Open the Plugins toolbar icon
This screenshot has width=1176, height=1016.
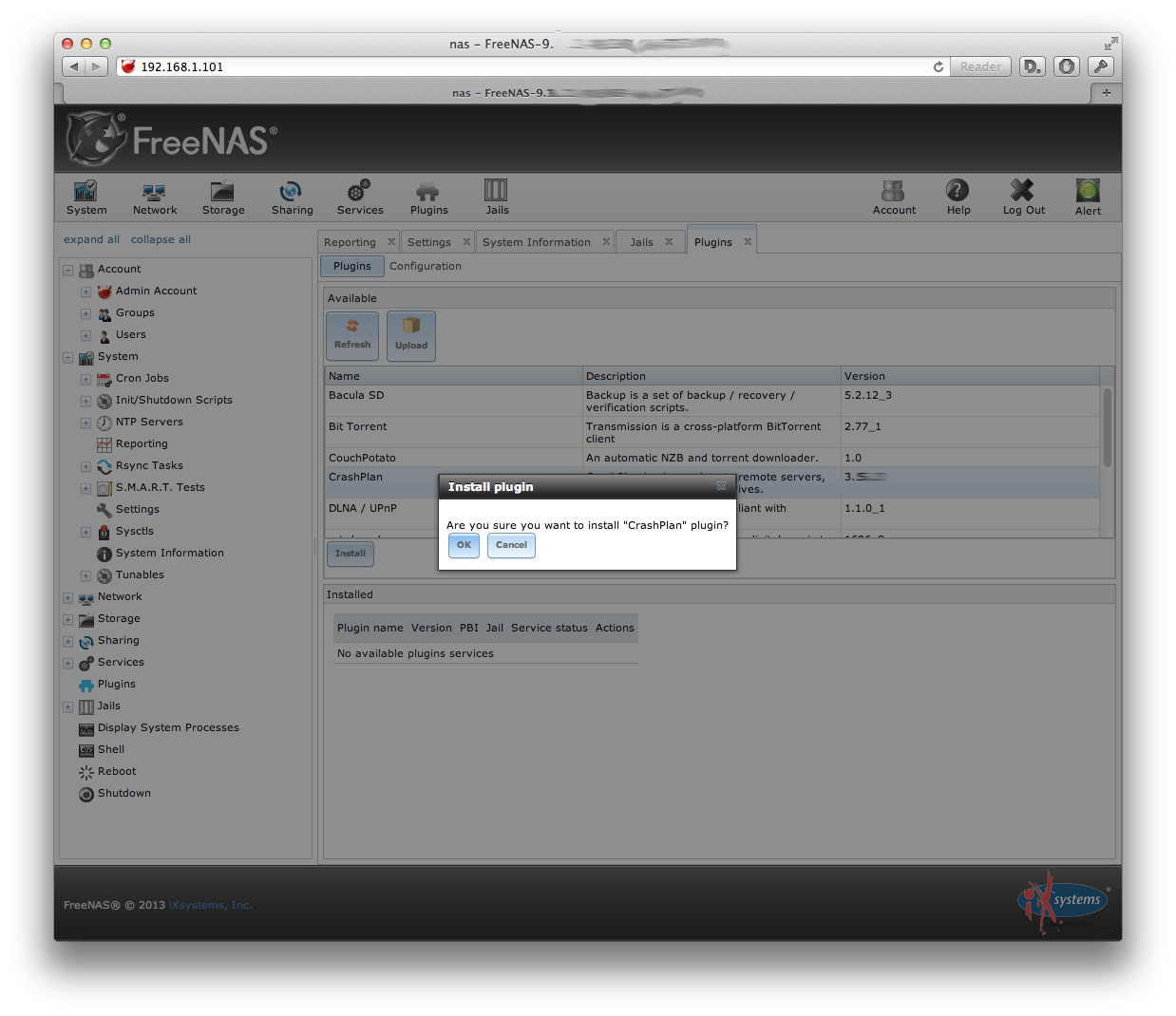[x=428, y=198]
